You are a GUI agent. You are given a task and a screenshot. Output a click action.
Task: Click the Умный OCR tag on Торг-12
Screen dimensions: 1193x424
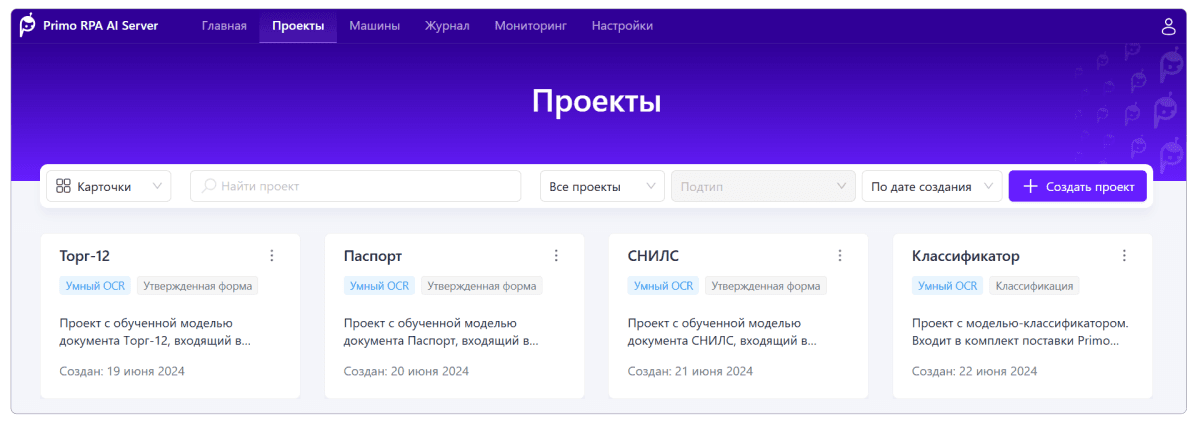pos(94,286)
